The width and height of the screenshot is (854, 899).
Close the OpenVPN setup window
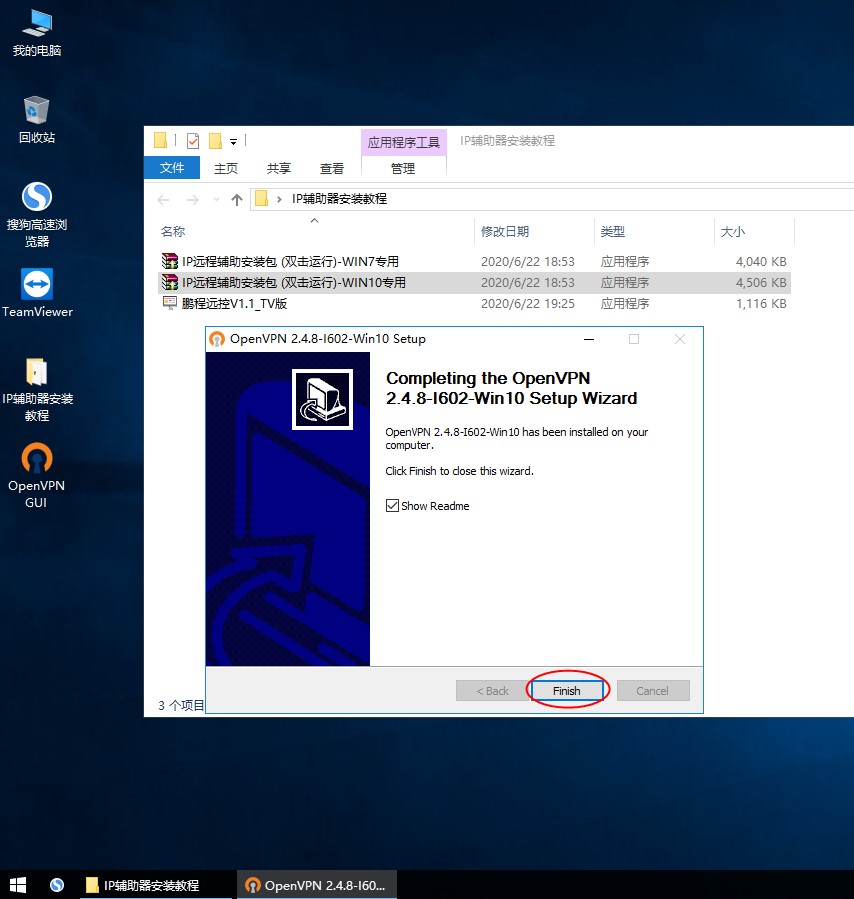(680, 339)
